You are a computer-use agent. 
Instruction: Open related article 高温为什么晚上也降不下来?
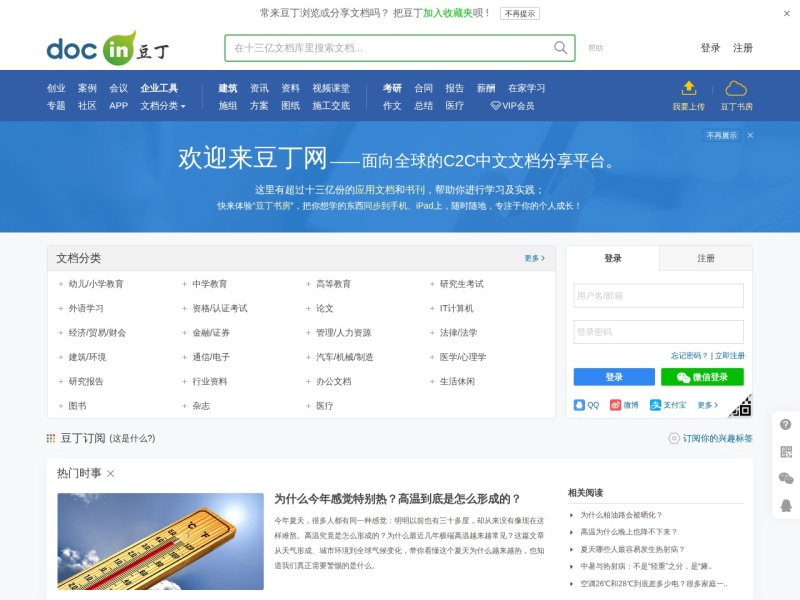point(629,532)
